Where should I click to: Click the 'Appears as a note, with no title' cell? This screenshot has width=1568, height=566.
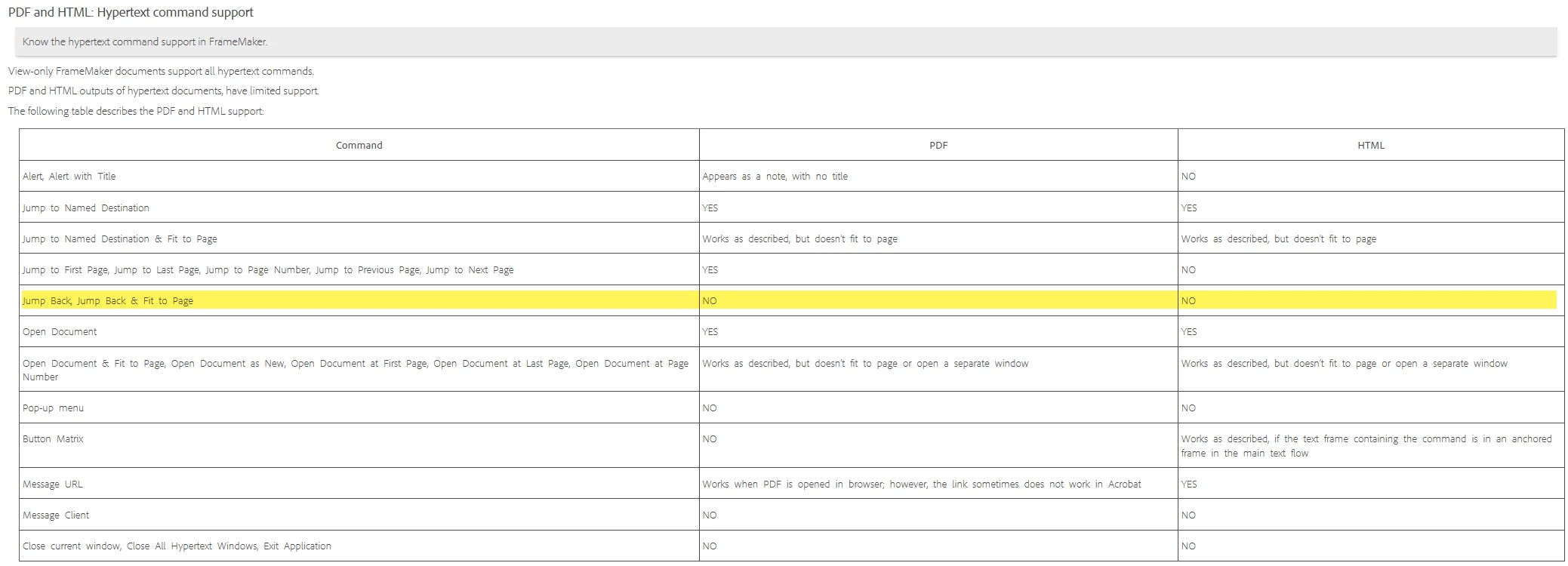[x=938, y=176]
